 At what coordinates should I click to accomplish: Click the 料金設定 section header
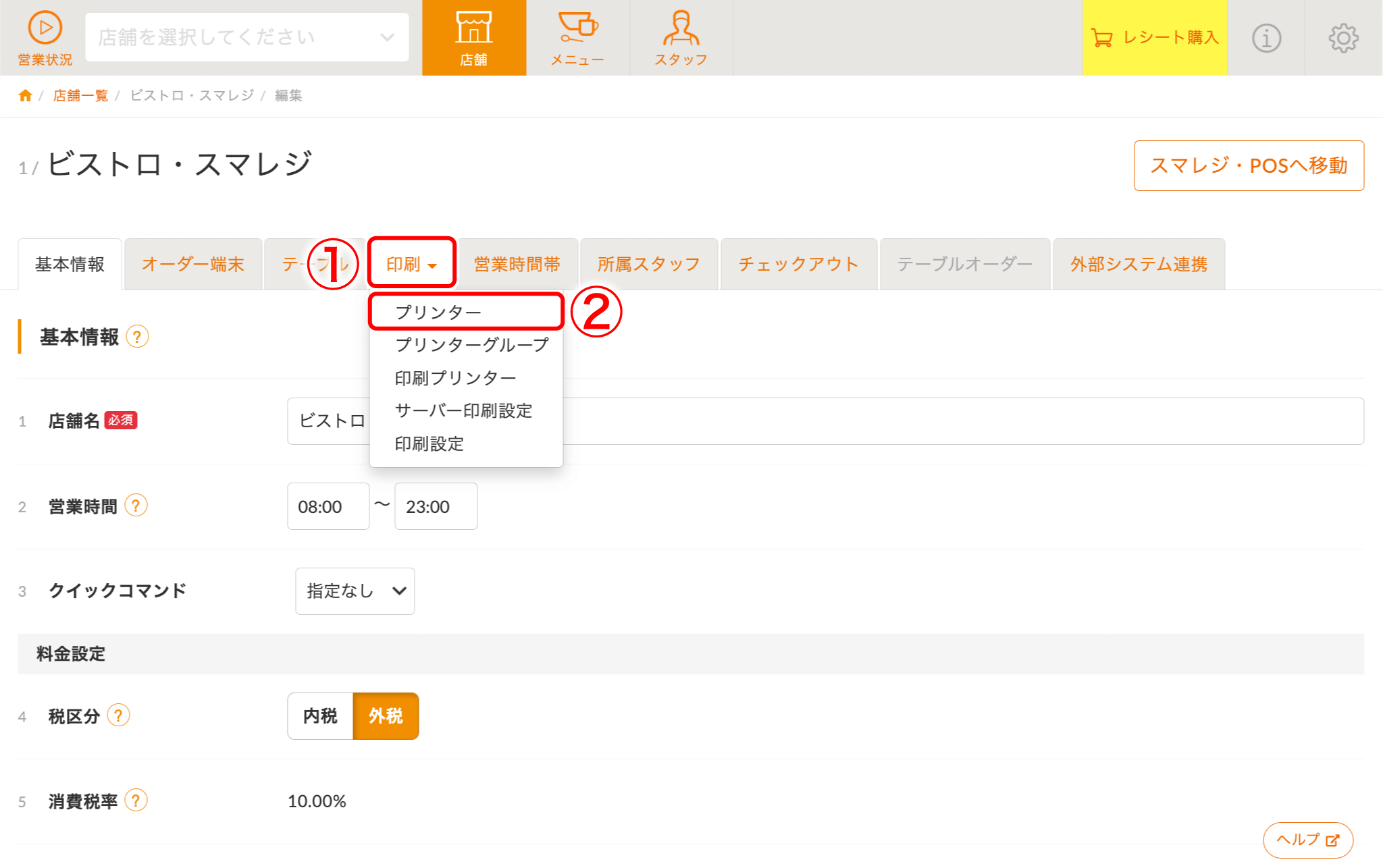pos(691,653)
